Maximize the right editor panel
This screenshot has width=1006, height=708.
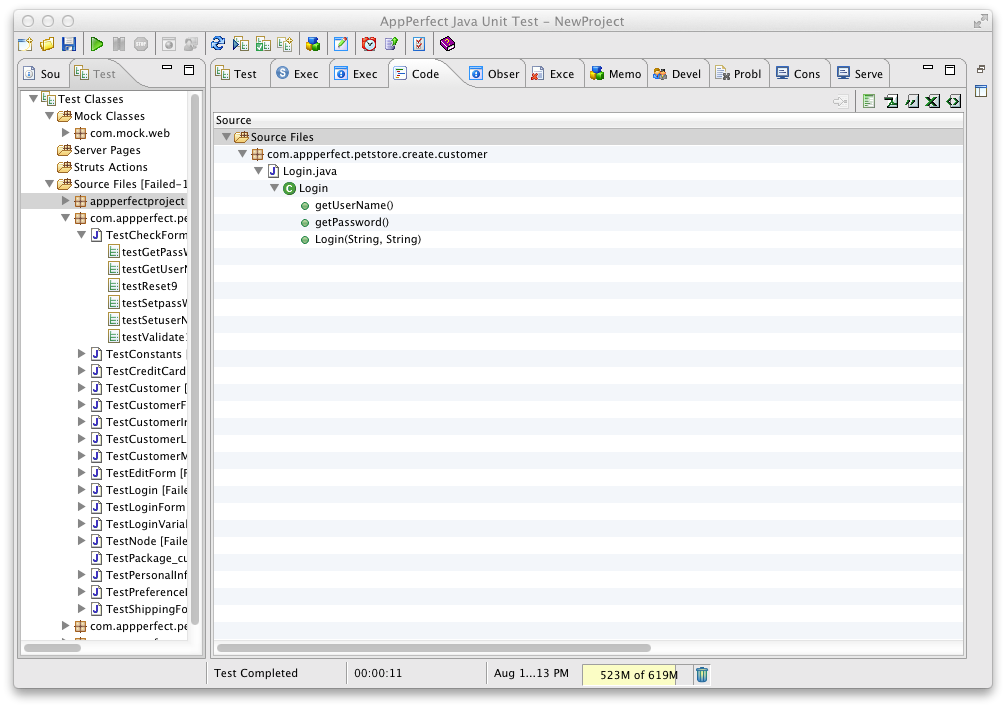[x=950, y=70]
